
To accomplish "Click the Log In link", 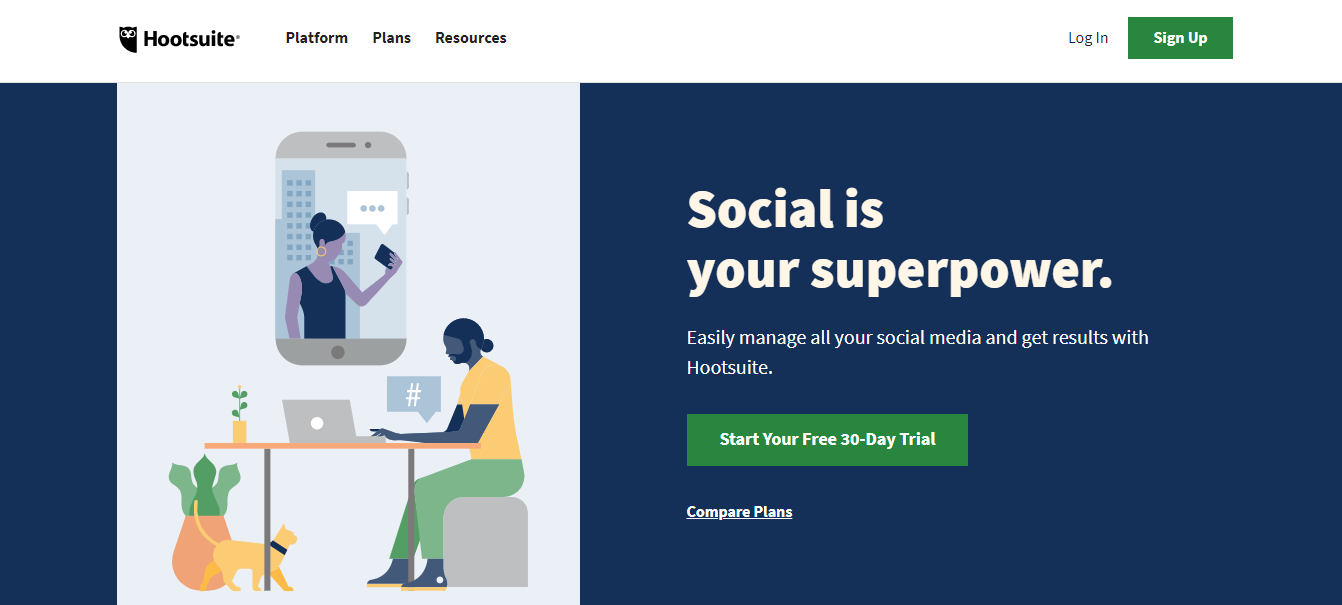I will click(x=1087, y=38).
